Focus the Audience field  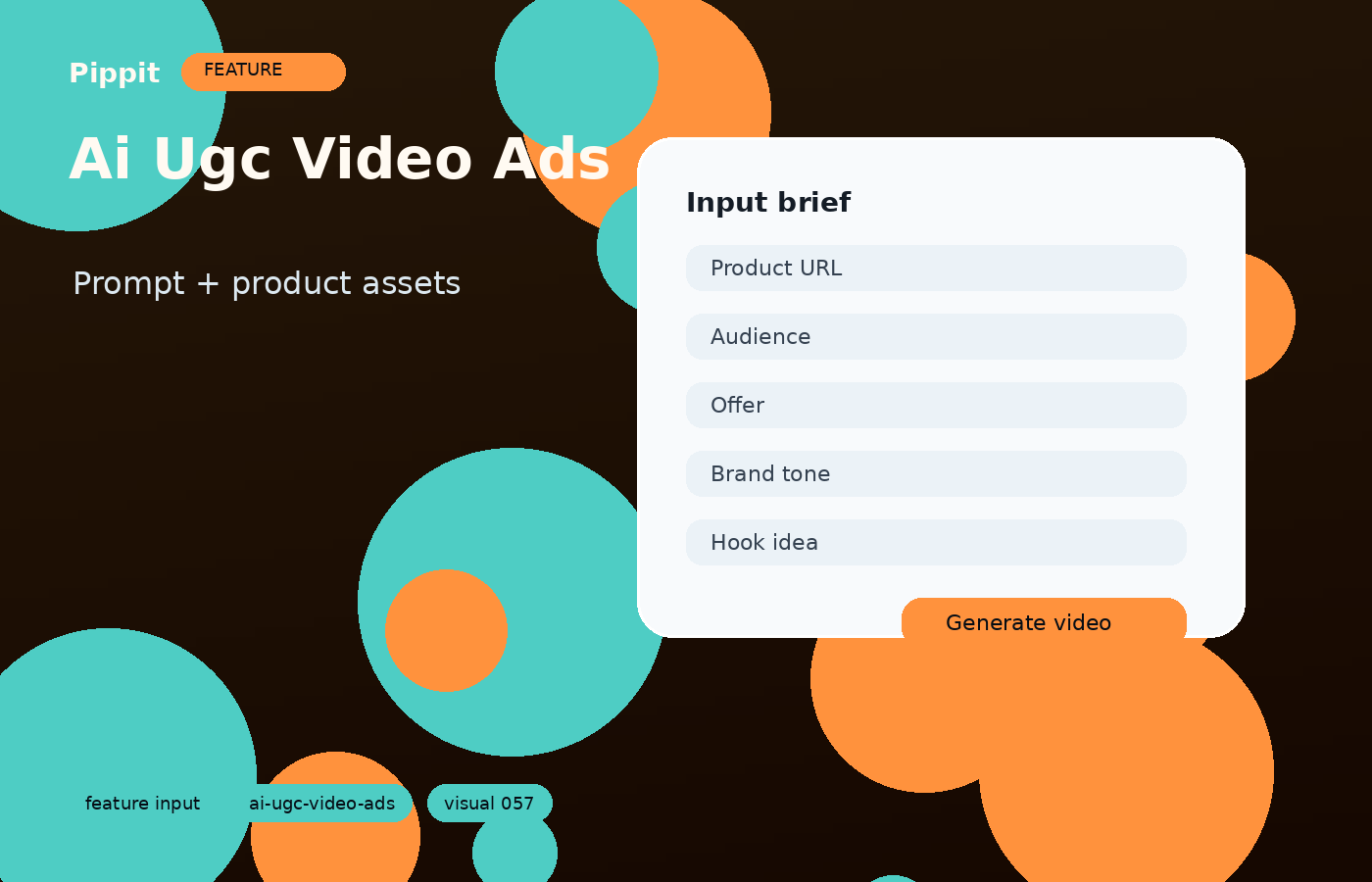tap(936, 336)
